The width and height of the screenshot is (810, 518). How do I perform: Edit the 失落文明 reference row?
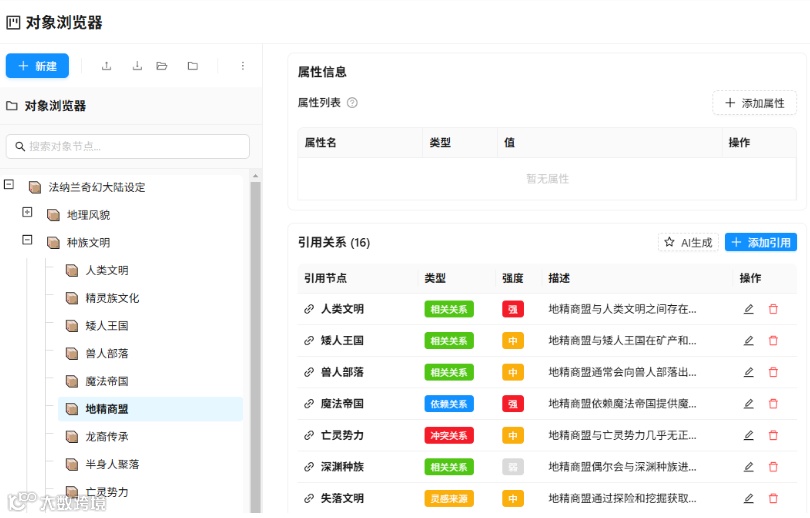[x=749, y=498]
